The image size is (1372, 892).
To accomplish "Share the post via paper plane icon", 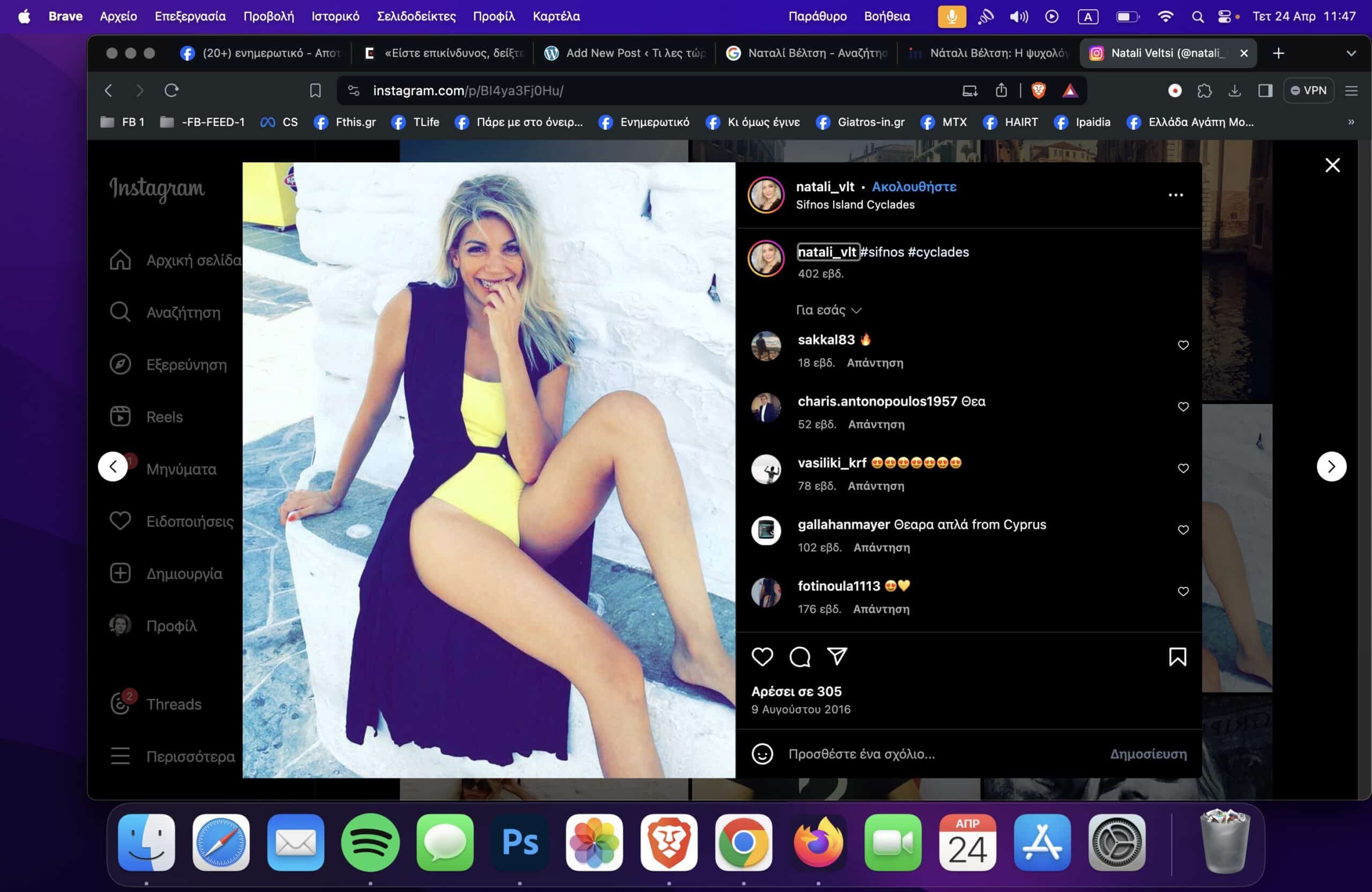I will coord(837,656).
